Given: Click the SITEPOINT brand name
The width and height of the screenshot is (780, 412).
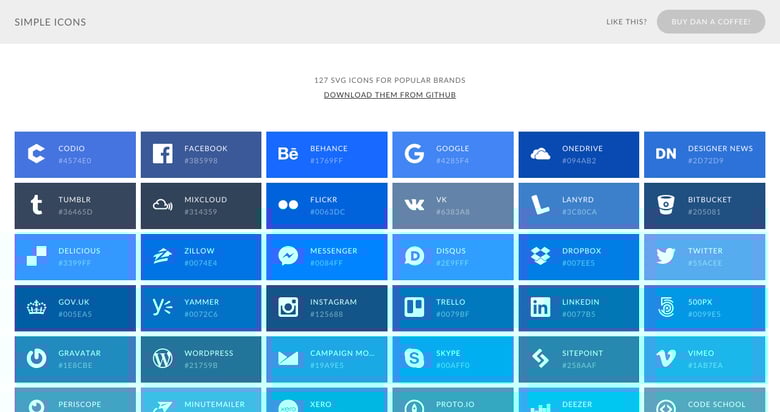Looking at the screenshot, I should (x=583, y=353).
